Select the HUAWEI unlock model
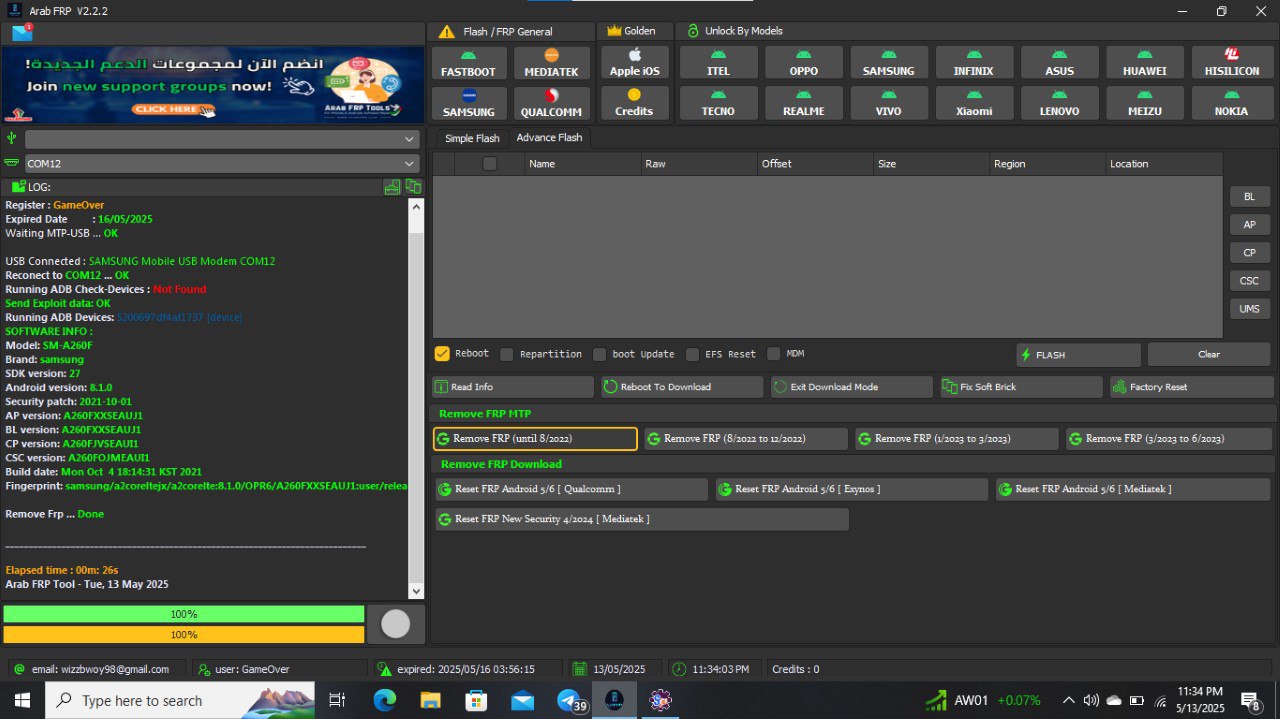 point(1145,62)
